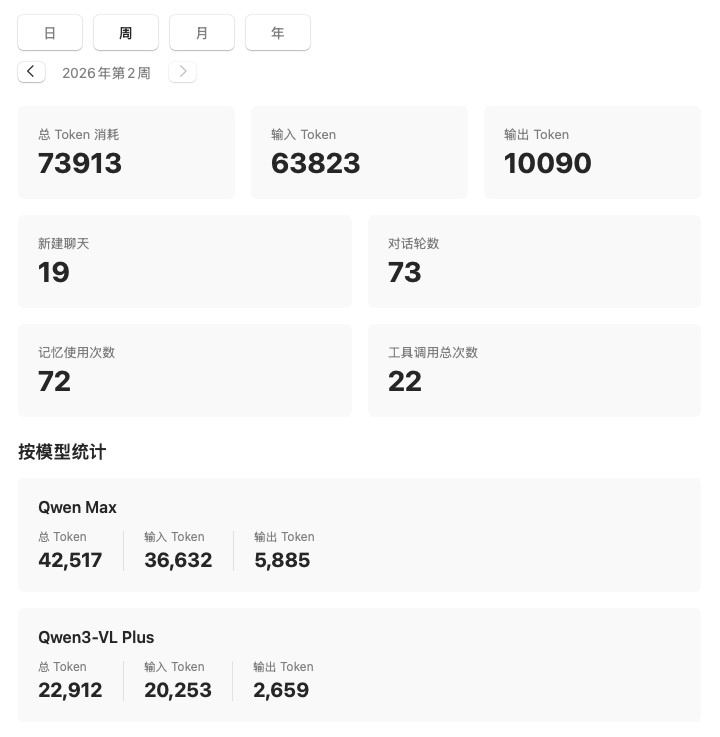Switch to the 年 (year) view tab

pos(278,33)
